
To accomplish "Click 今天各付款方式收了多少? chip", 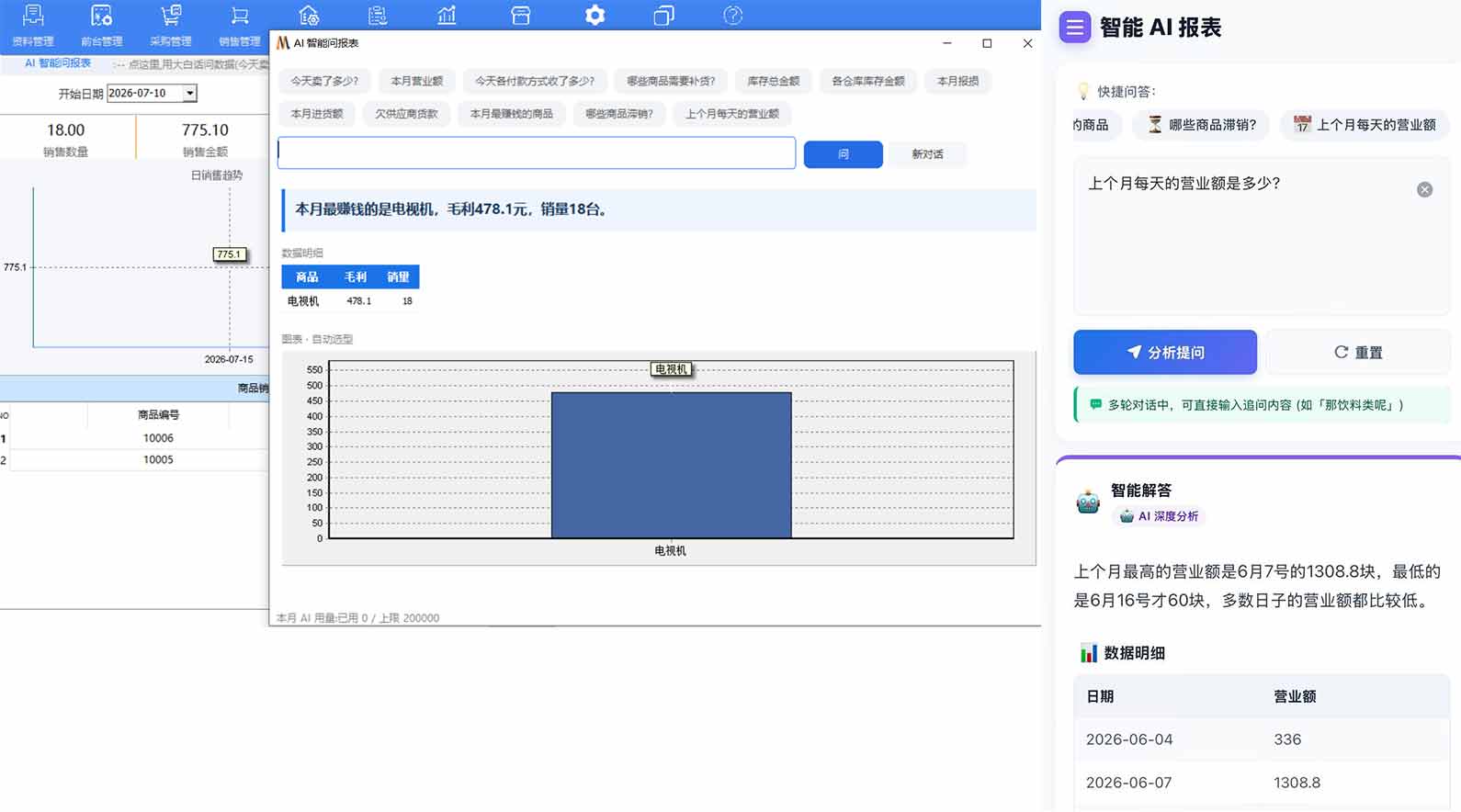I will [x=535, y=81].
